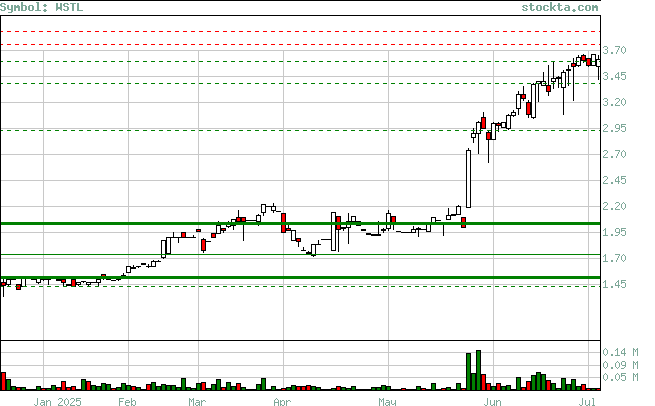The height and width of the screenshot is (406, 655).
Task: Click the 1.70 price axis label
Action: 614,258
